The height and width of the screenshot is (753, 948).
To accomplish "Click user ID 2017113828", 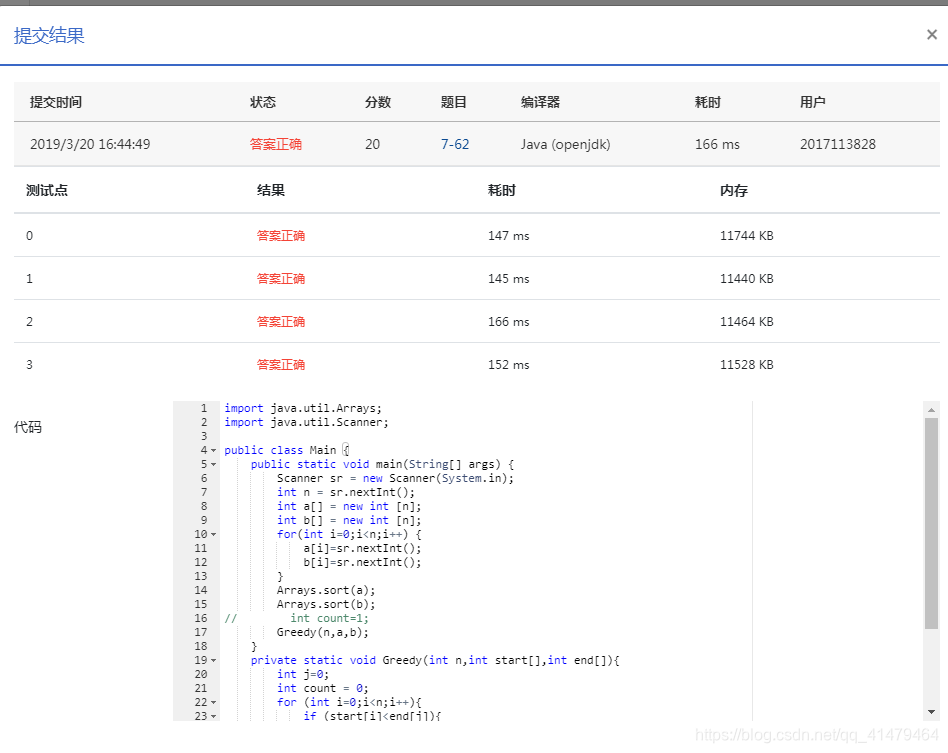I will coord(837,144).
